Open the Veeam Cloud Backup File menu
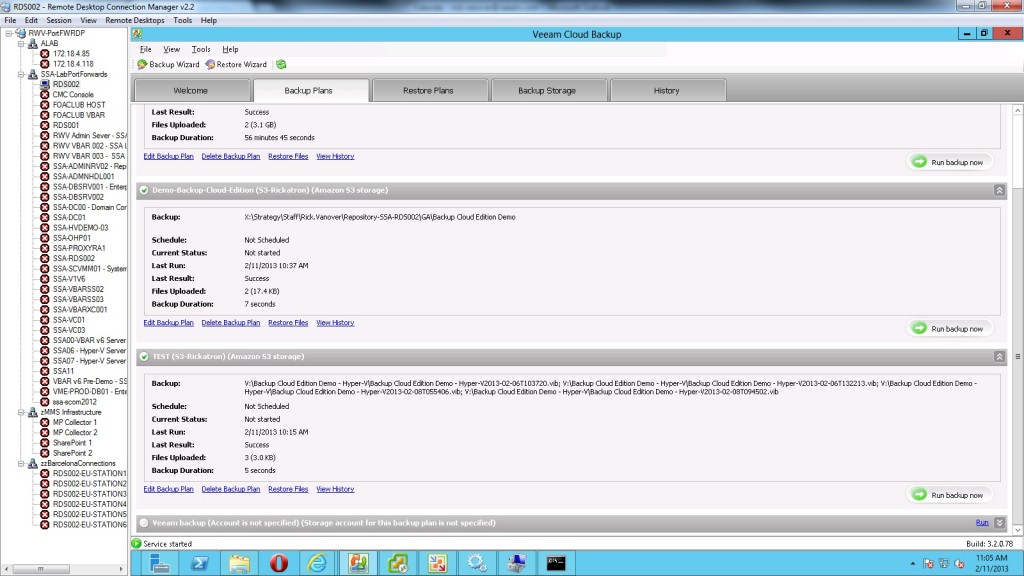1024x576 pixels. click(146, 50)
